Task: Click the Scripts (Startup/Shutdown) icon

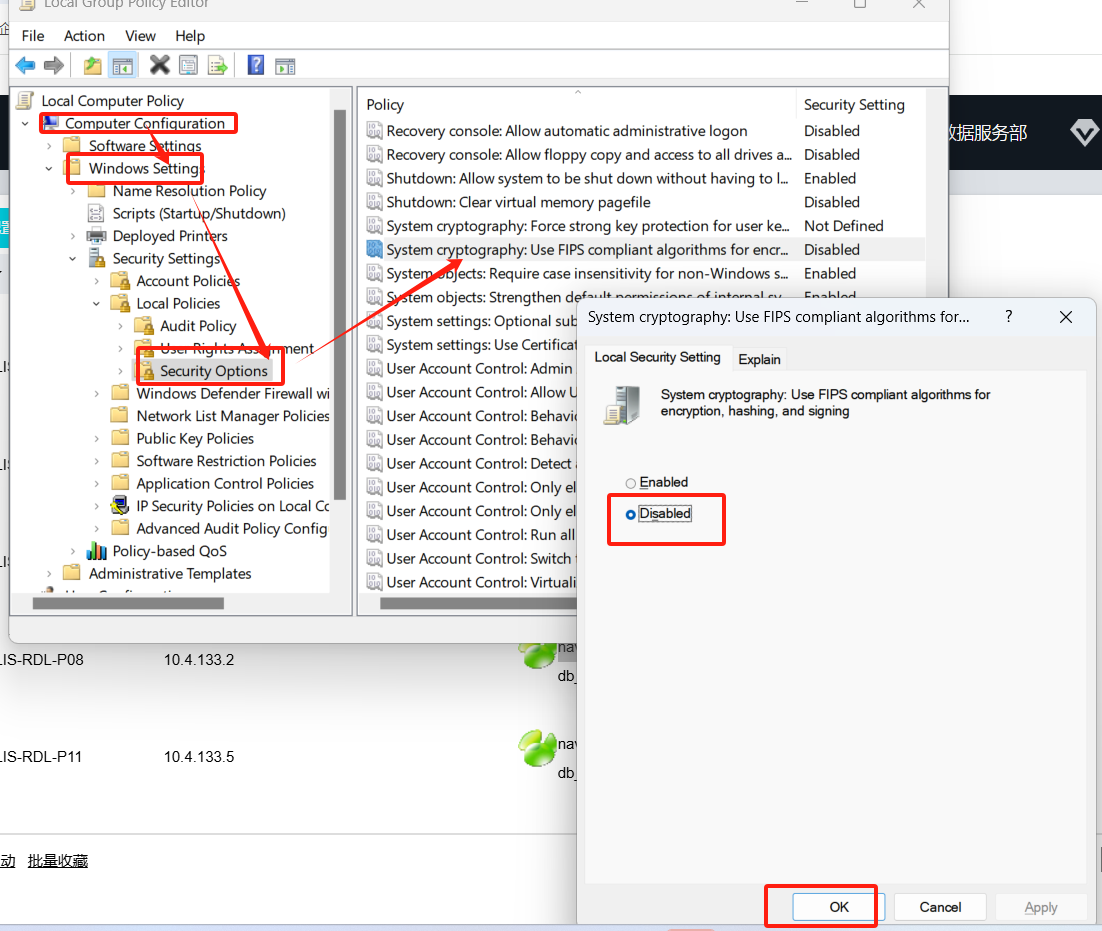Action: point(96,213)
